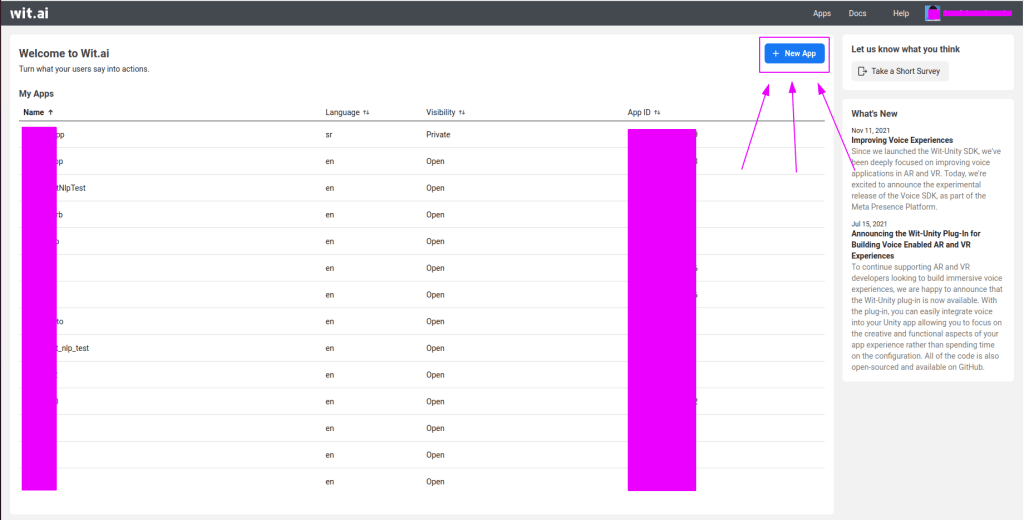Click the Language sort arrows icon

point(366,112)
